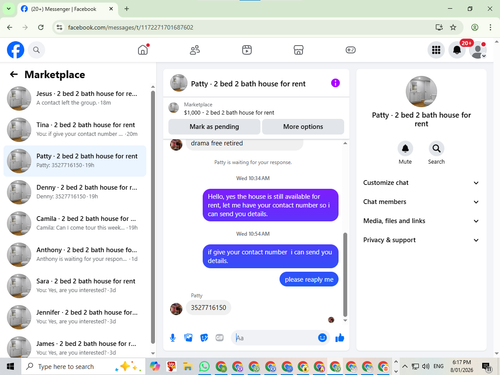Click the 'please reaply me' message
Image resolution: width=500 pixels, height=375 pixels.
(309, 279)
